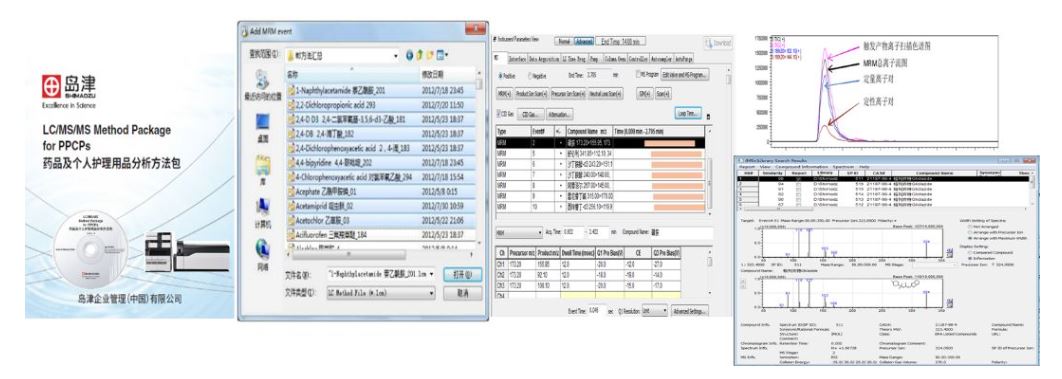Go back using blue arrow icon
1062x379 pixels.
pos(409,55)
